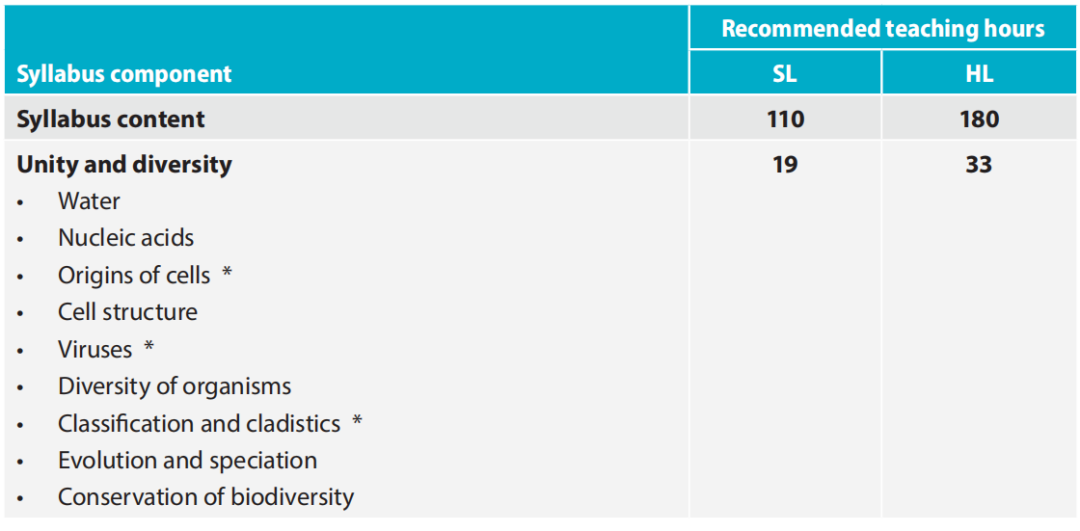This screenshot has width=1080, height=531.
Task: Click the asterisk beside "Viruses"
Action: [149, 348]
